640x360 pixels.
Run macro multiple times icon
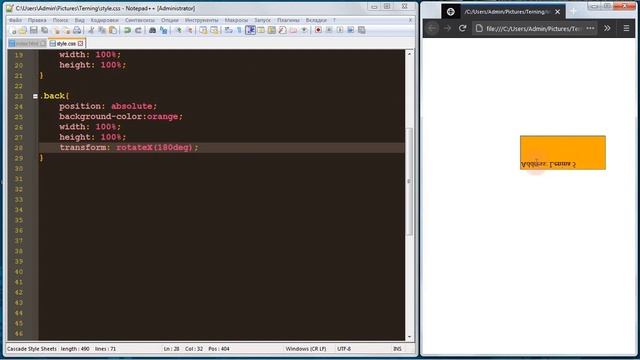pos(351,30)
